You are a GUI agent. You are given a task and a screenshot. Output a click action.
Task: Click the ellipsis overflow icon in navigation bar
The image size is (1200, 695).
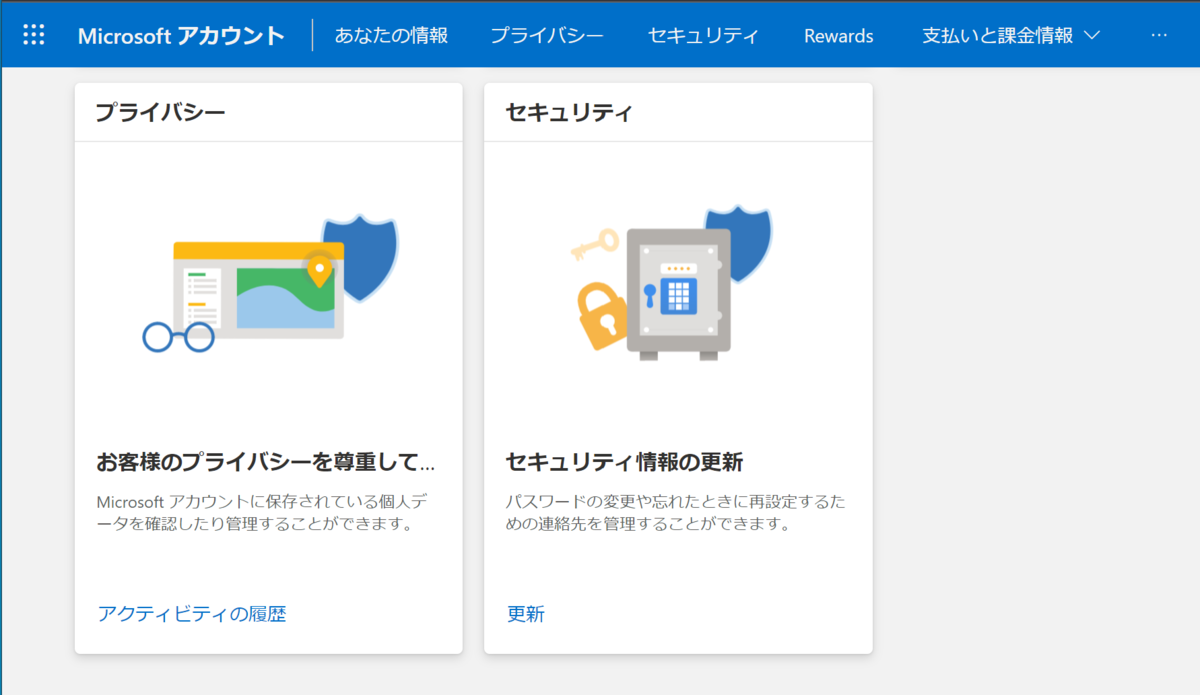pos(1158,35)
